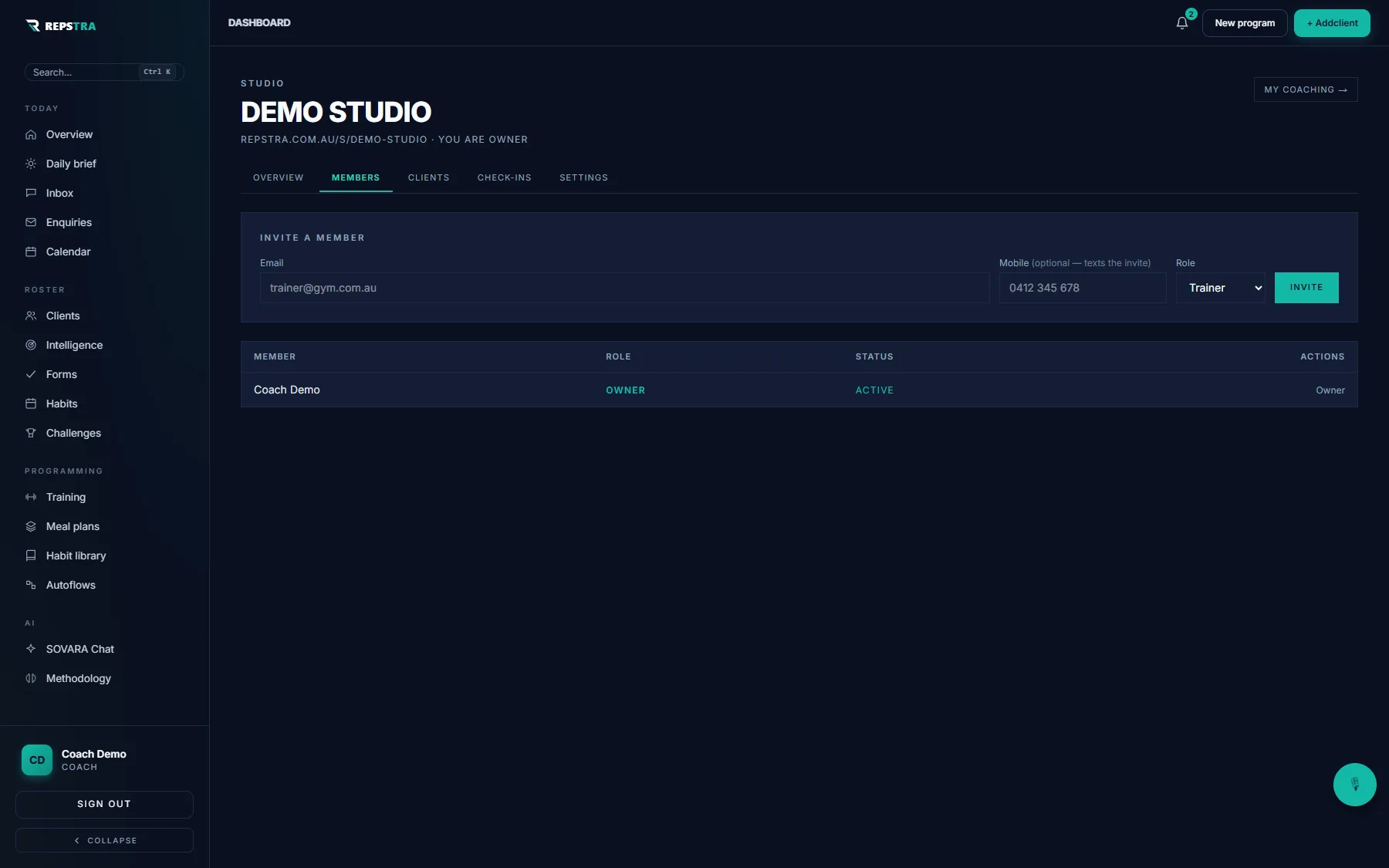The height and width of the screenshot is (868, 1389).
Task: Open the floating microphone assistant button
Action: [1355, 785]
